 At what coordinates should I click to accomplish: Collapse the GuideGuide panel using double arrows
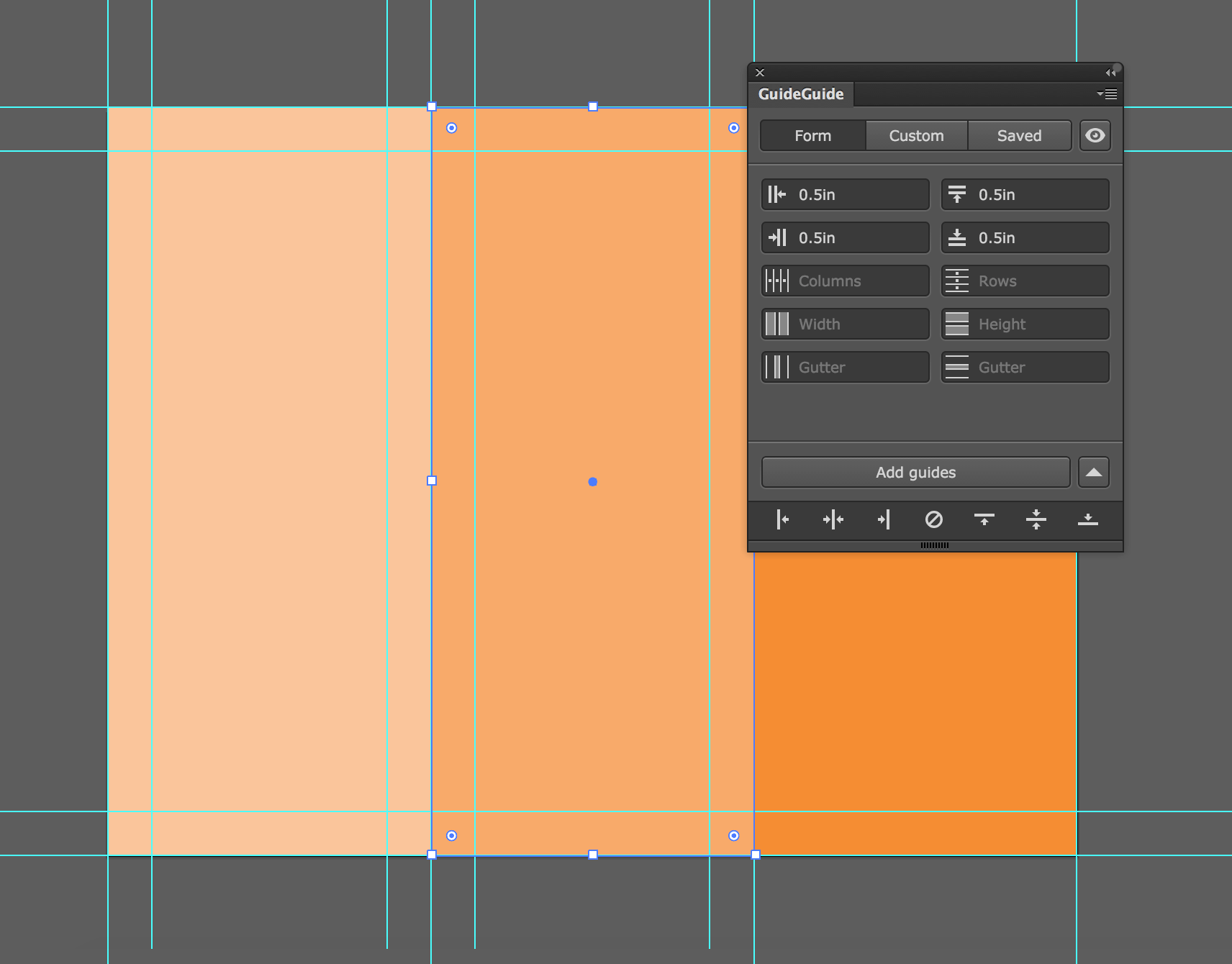tap(1110, 73)
